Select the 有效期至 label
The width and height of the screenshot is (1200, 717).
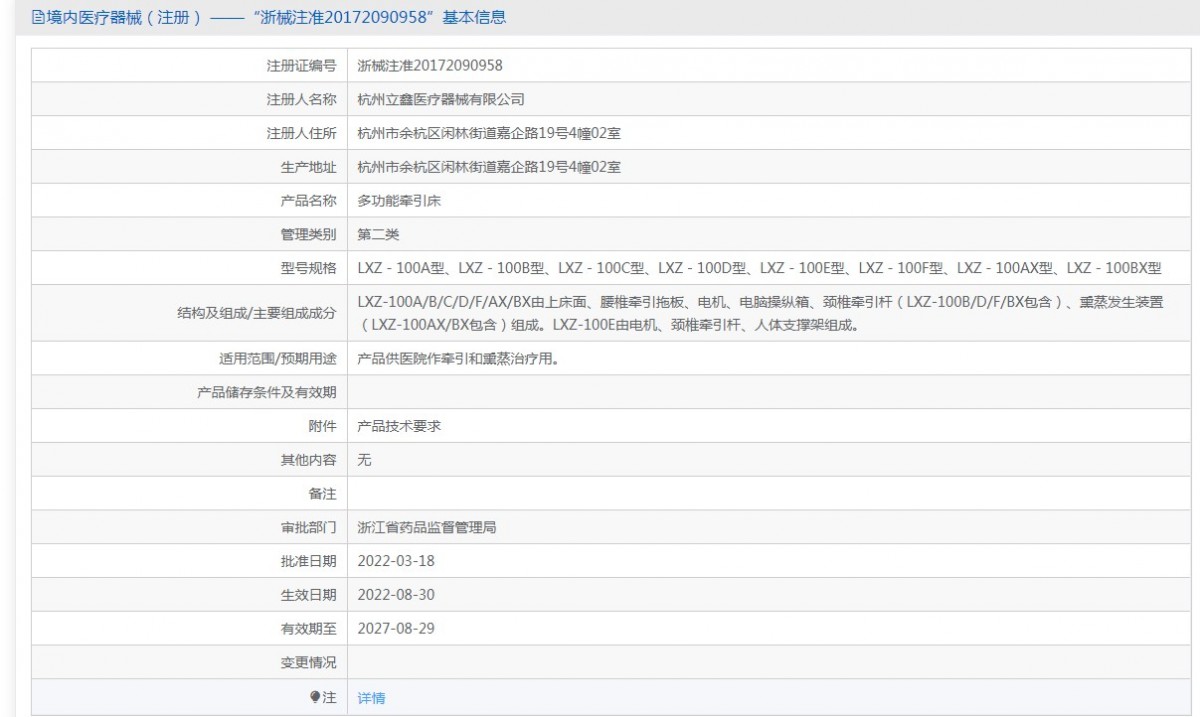[x=308, y=629]
